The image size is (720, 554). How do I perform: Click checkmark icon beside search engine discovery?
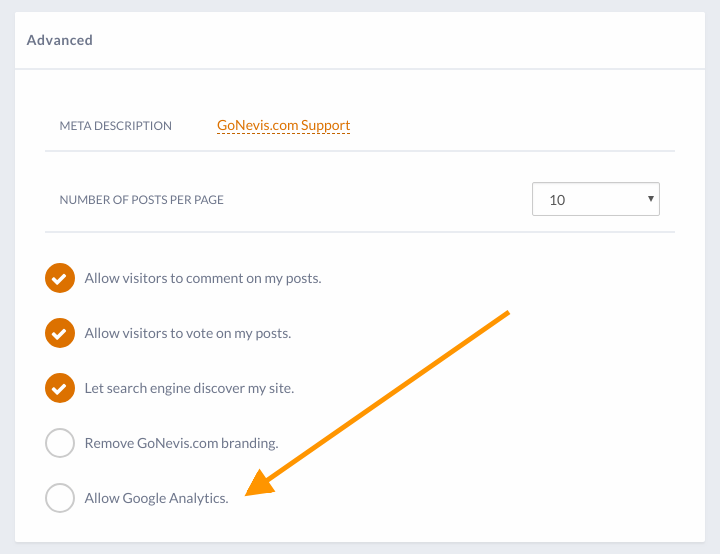tap(60, 388)
